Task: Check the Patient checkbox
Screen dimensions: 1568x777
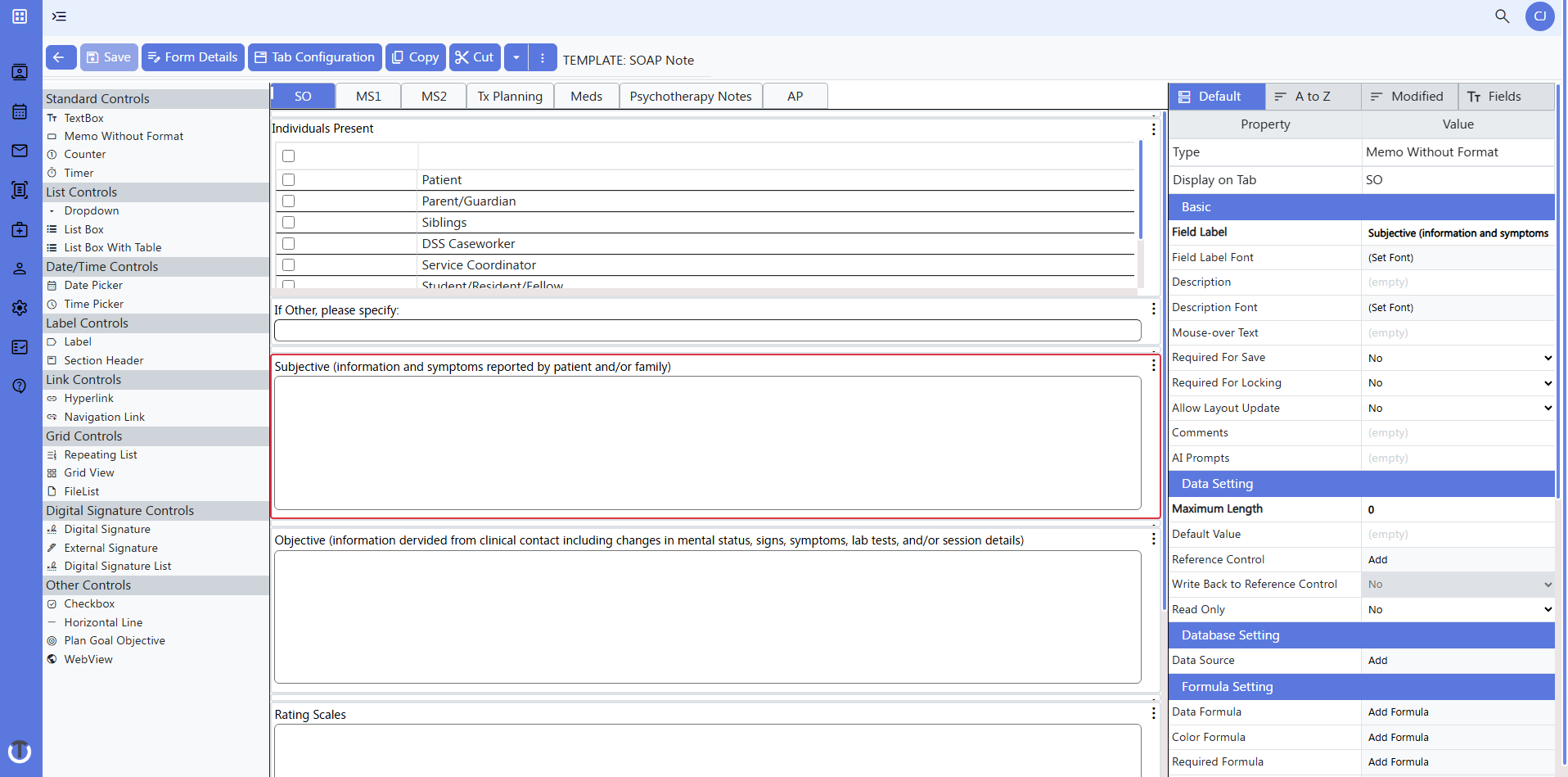Action: pyautogui.click(x=287, y=179)
